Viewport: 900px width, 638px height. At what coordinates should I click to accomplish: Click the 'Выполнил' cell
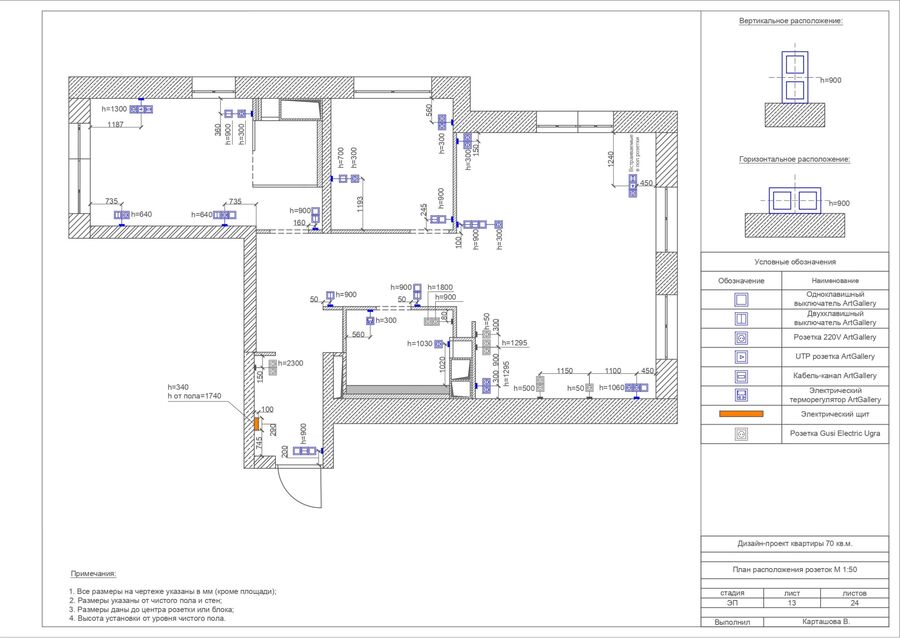click(732, 622)
